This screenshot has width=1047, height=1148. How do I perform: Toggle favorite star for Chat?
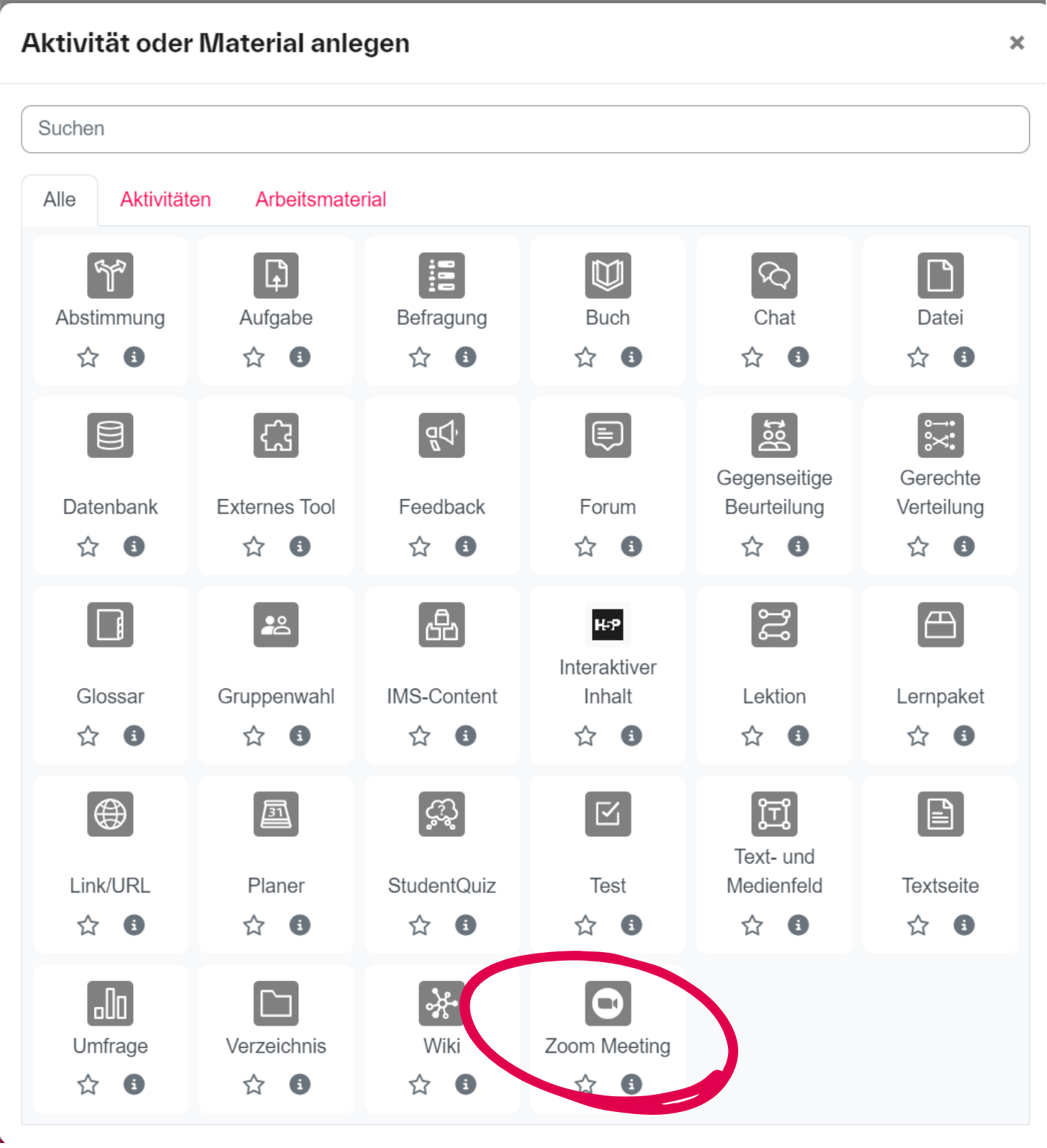[x=752, y=357]
